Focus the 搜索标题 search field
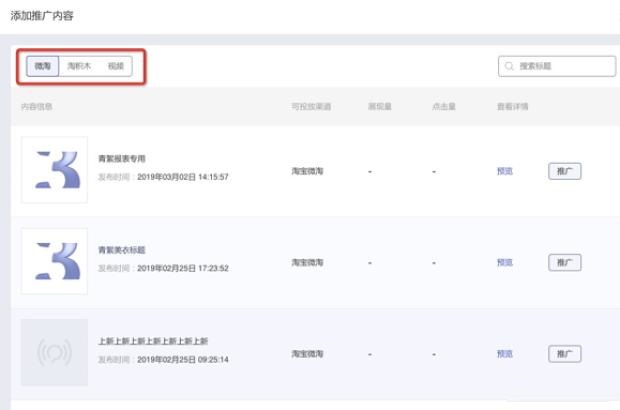 point(563,66)
